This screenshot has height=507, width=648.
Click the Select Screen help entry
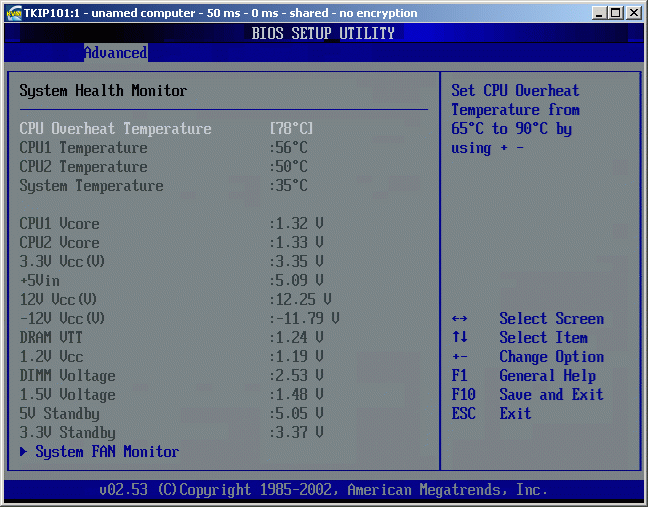click(552, 319)
